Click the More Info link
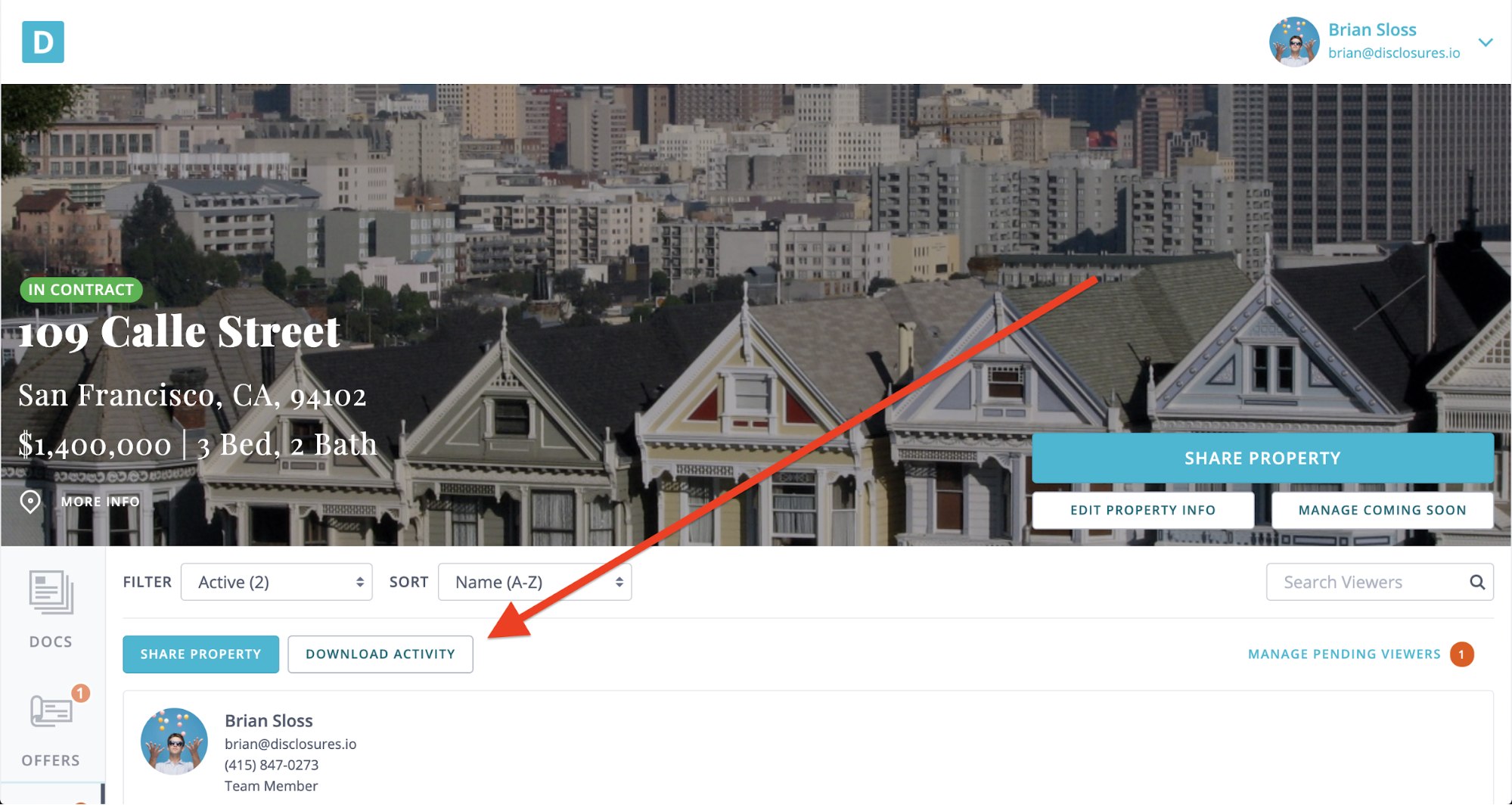1512x805 pixels. click(101, 502)
